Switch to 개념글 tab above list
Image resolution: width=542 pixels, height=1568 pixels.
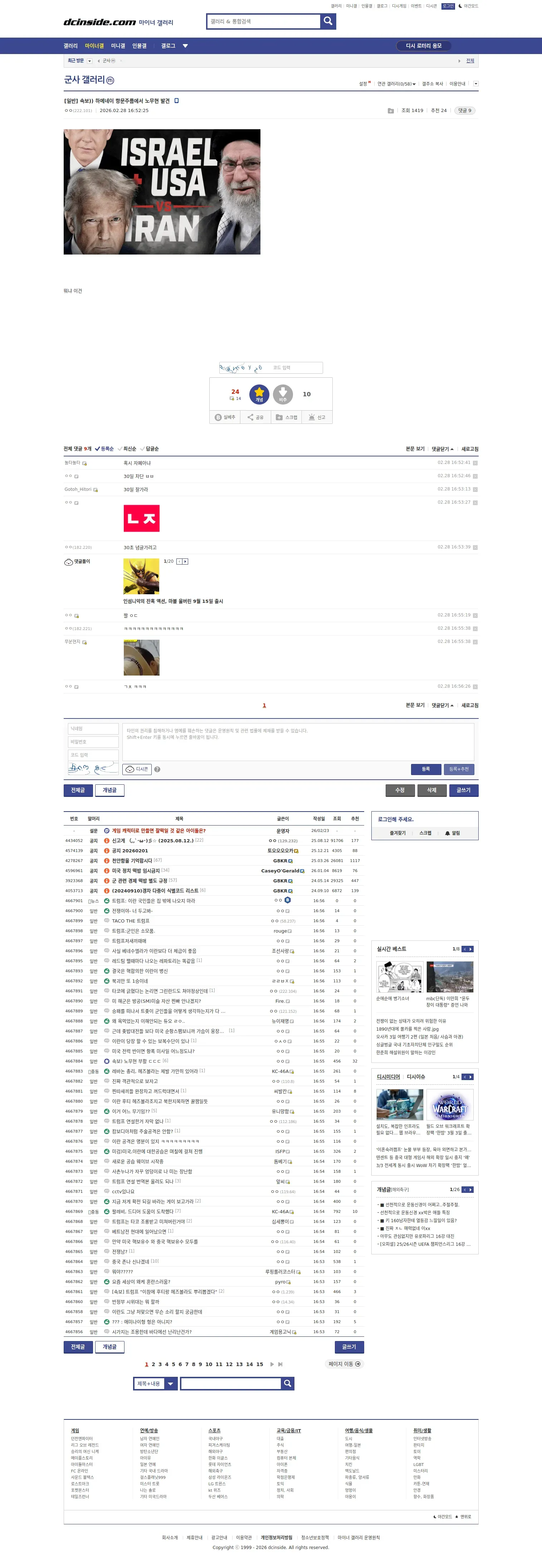tap(109, 790)
